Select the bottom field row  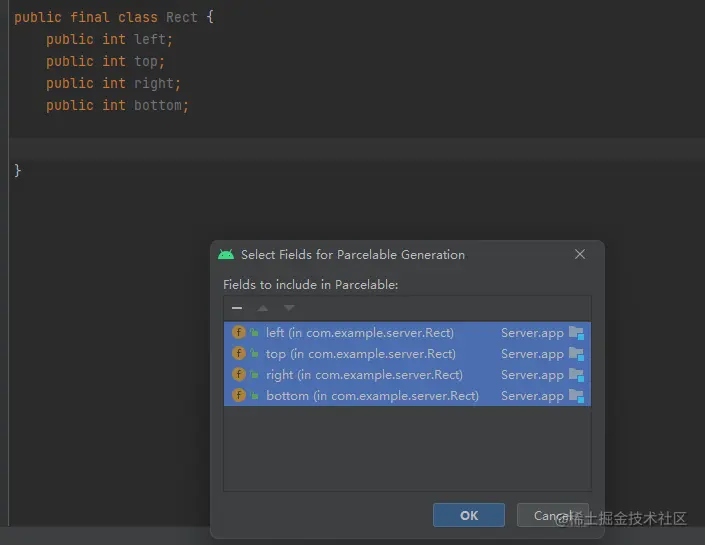[407, 396]
